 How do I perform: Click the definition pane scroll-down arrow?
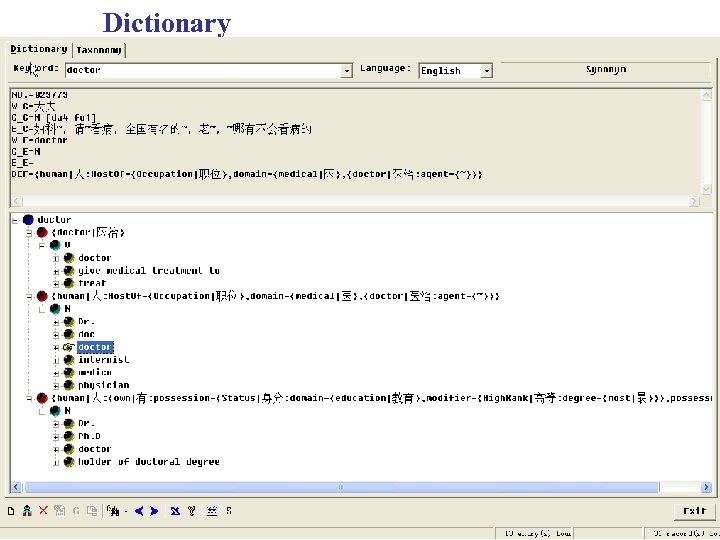tap(706, 189)
